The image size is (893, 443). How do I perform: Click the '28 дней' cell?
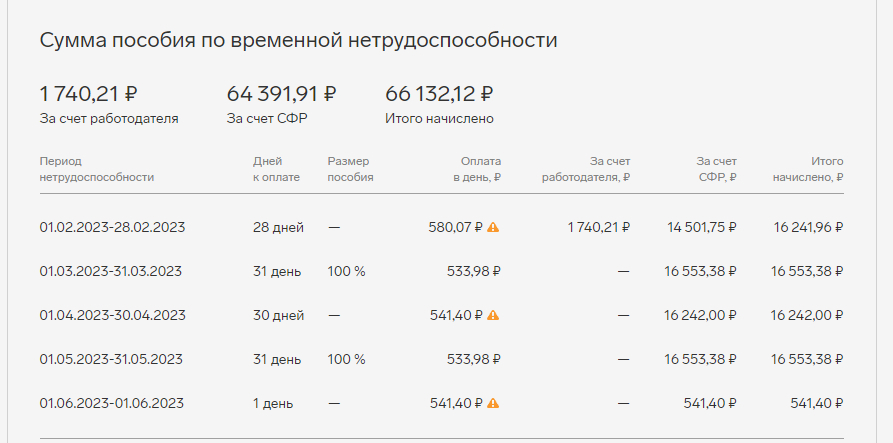[278, 227]
